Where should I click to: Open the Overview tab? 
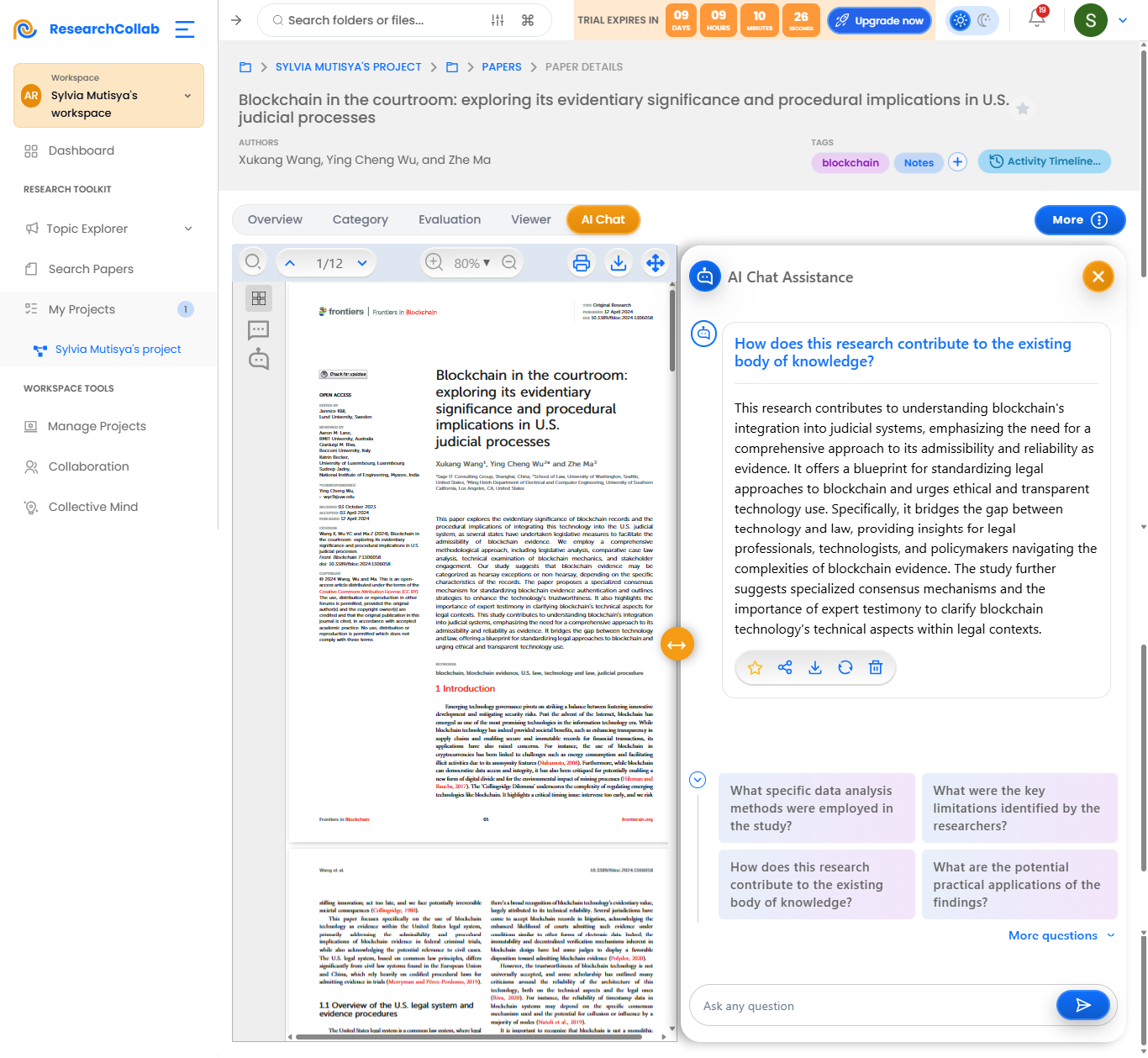275,219
